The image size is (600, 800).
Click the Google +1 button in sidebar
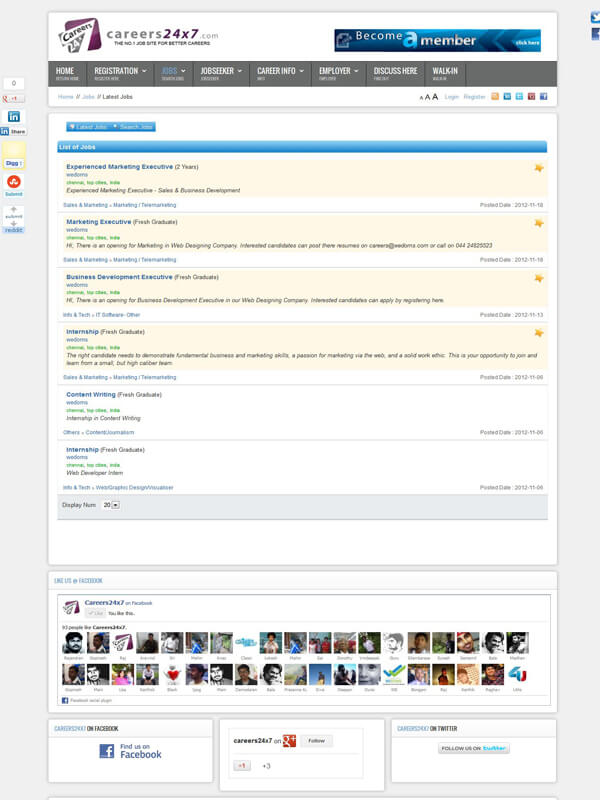[x=14, y=99]
